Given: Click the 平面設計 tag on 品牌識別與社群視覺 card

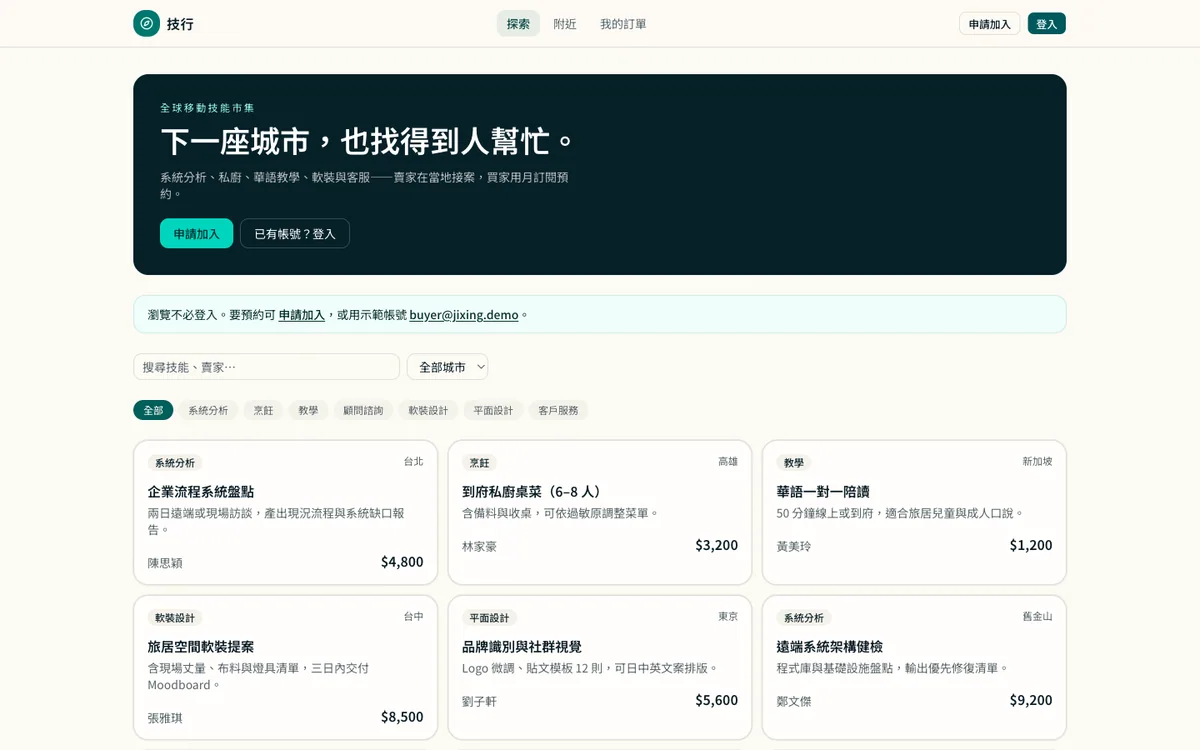Looking at the screenshot, I should tap(490, 618).
